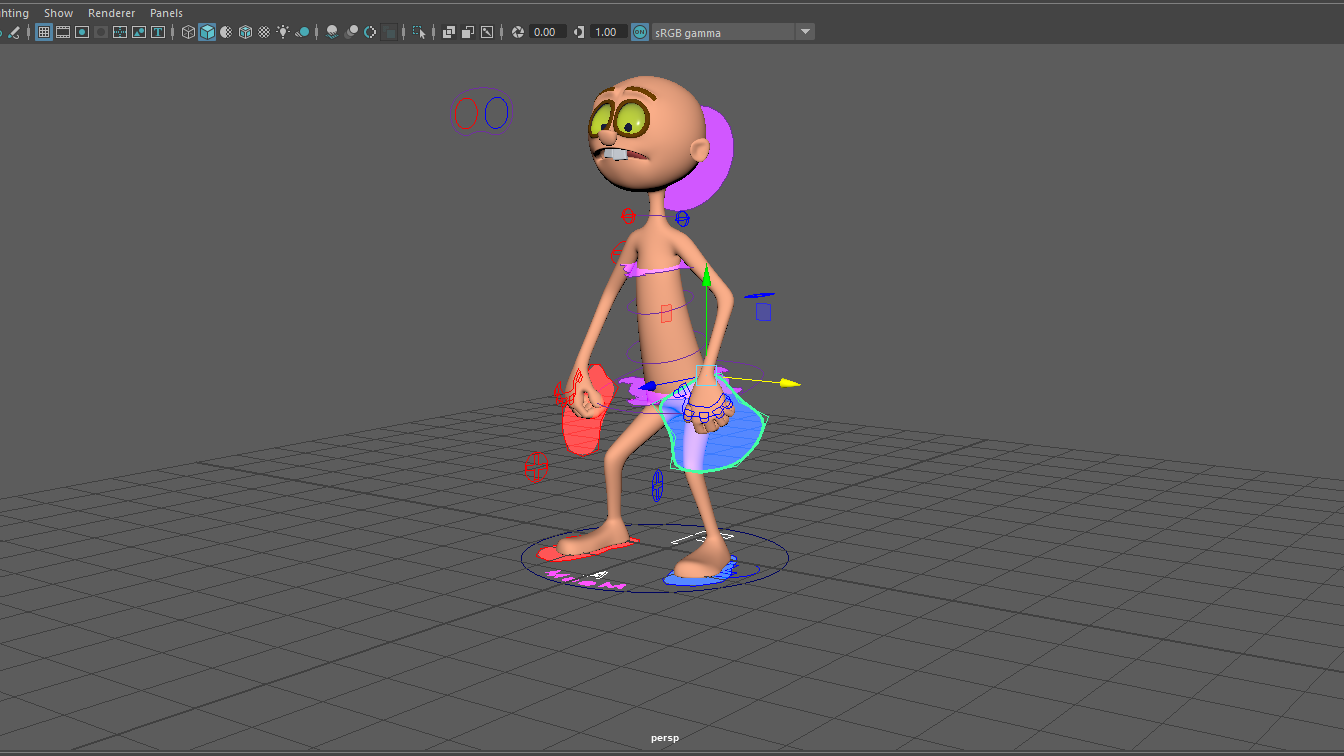1344x756 pixels.
Task: Adjust the exposure aperture control
Action: pos(517,31)
